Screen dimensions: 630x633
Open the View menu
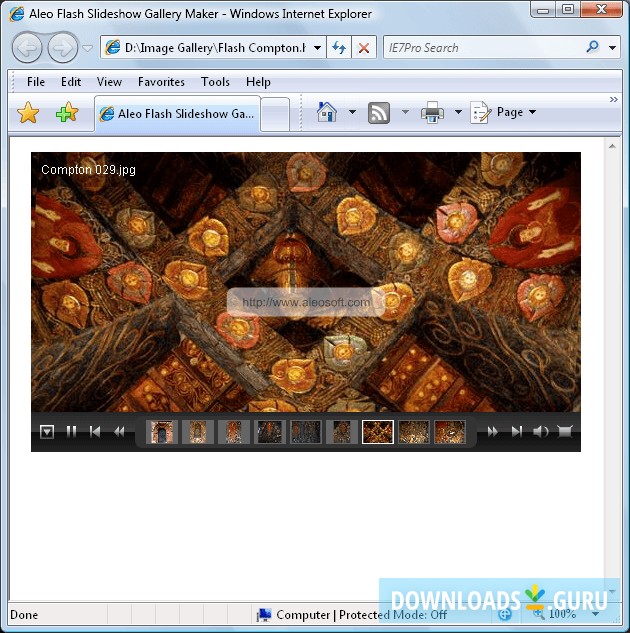point(109,82)
